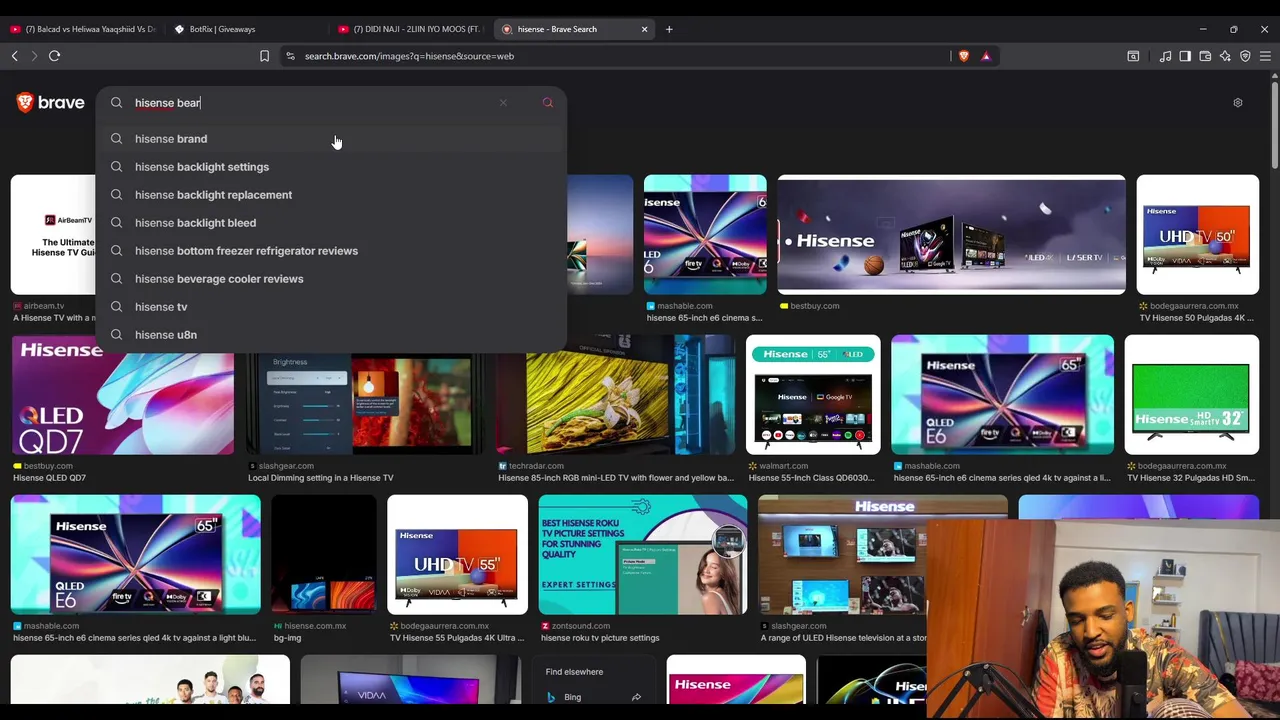Choose suggestion hisense beverage cooler reviews
1280x720 pixels.
point(331,279)
